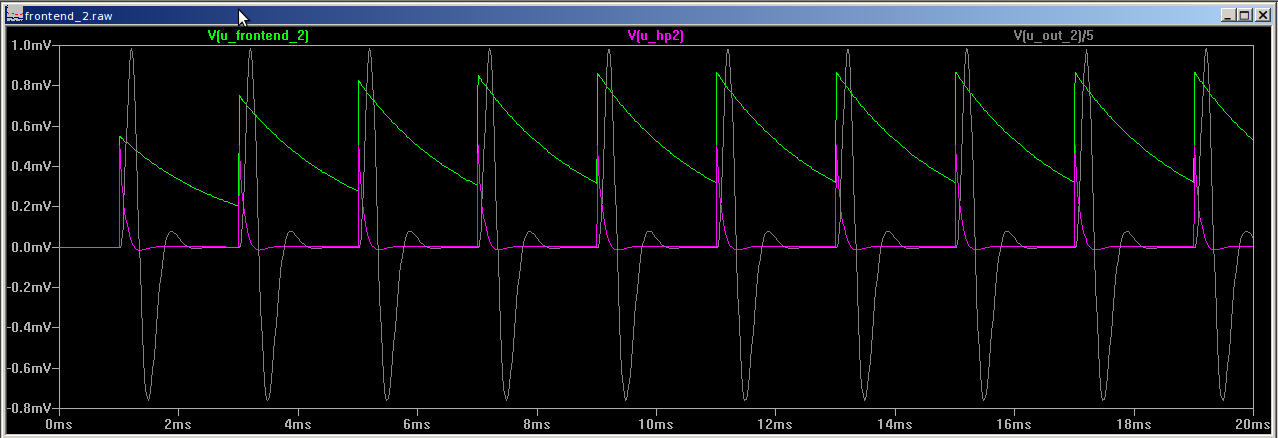Click the -0.6mV vertical axis label
Viewport: 1278px width, 438px height.
point(28,368)
